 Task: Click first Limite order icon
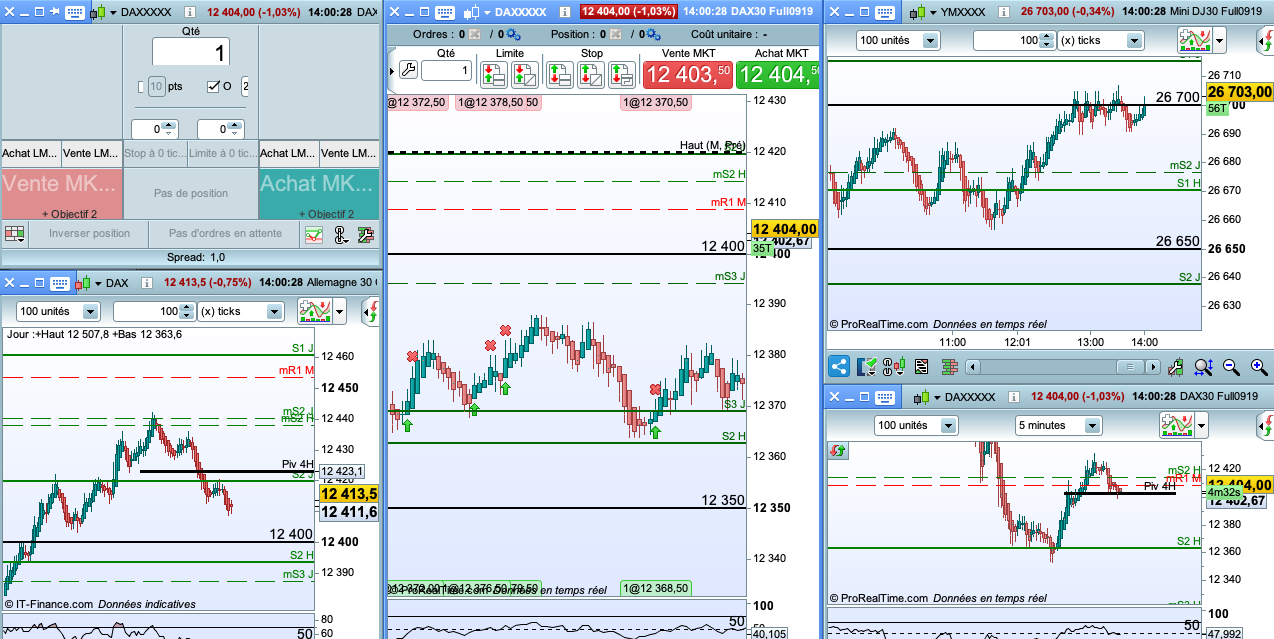point(493,73)
